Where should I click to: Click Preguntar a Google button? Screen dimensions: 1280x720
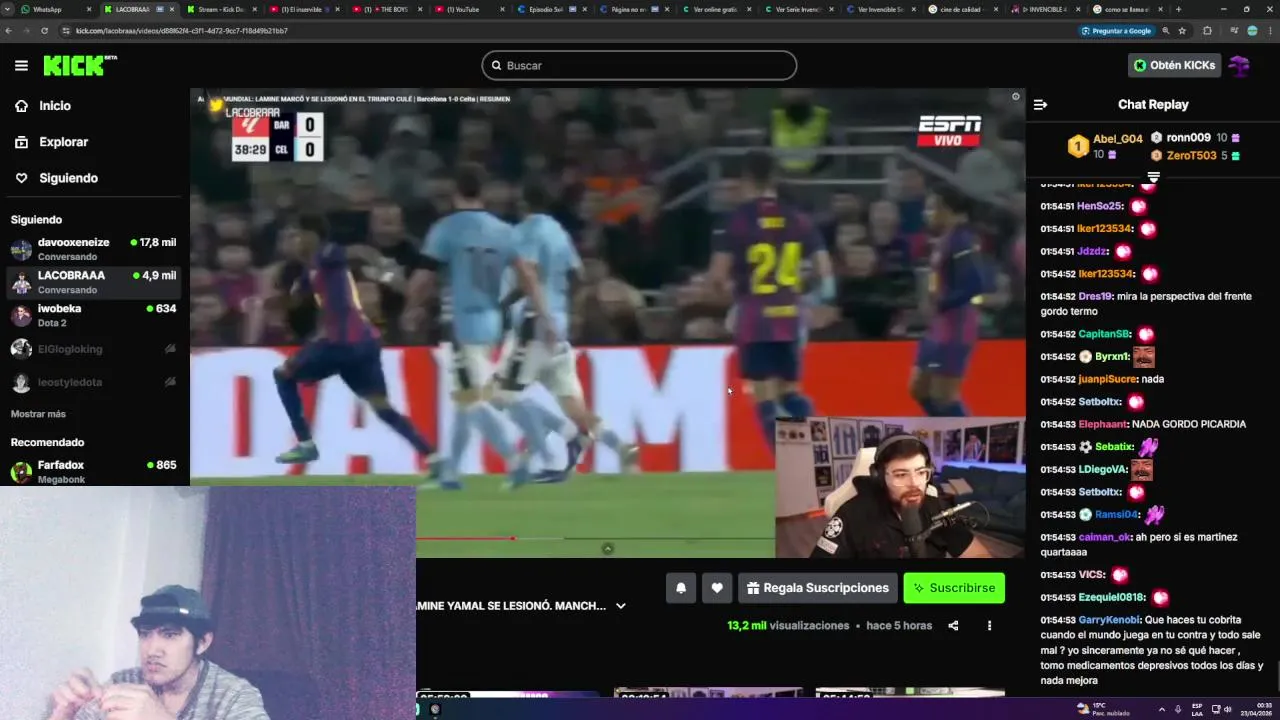(1116, 31)
